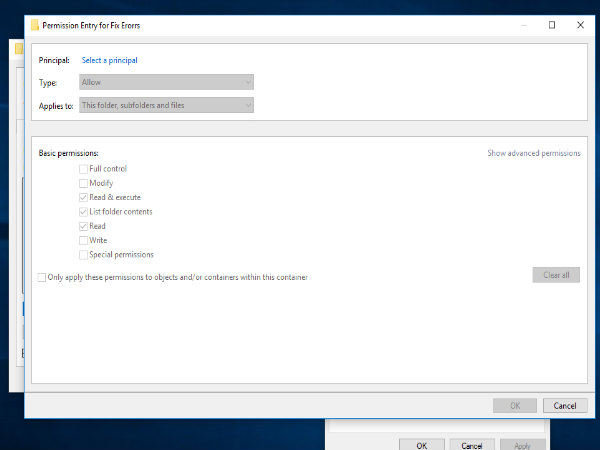
Task: Click Apply in the background window
Action: [522, 444]
